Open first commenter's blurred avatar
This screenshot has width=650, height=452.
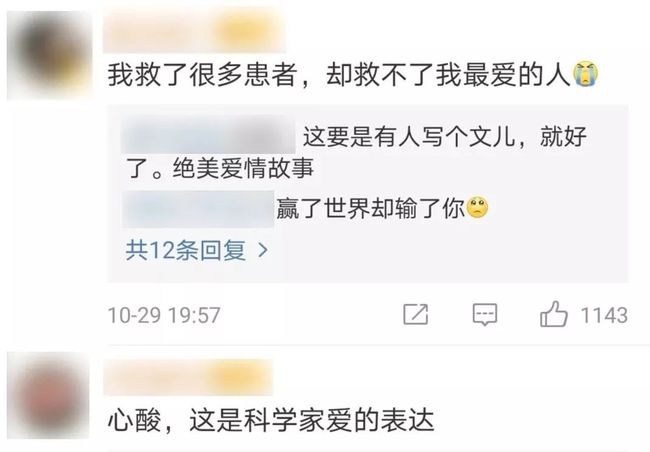coord(49,55)
